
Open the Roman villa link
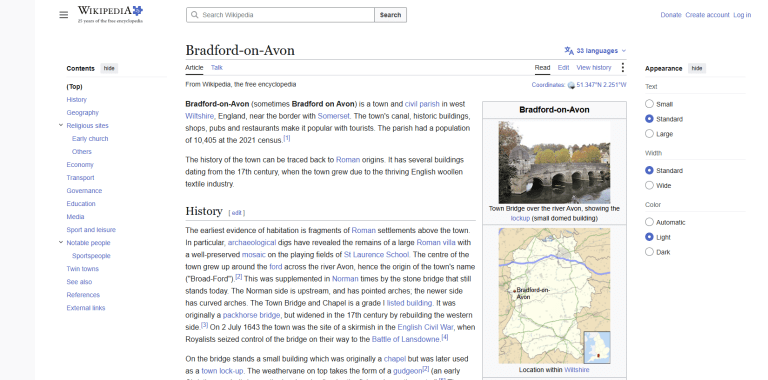(436, 242)
